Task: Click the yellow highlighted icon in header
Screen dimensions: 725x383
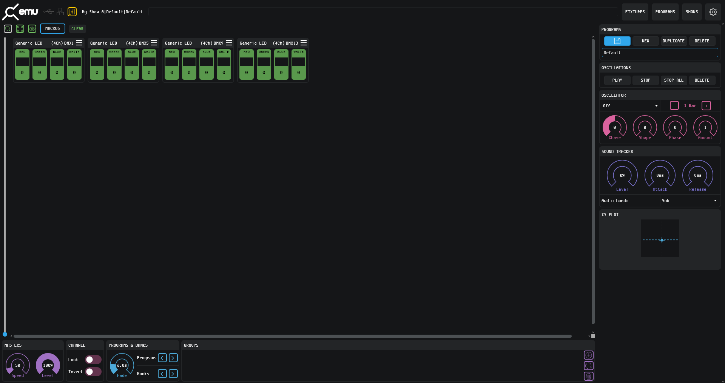Action: (x=72, y=12)
